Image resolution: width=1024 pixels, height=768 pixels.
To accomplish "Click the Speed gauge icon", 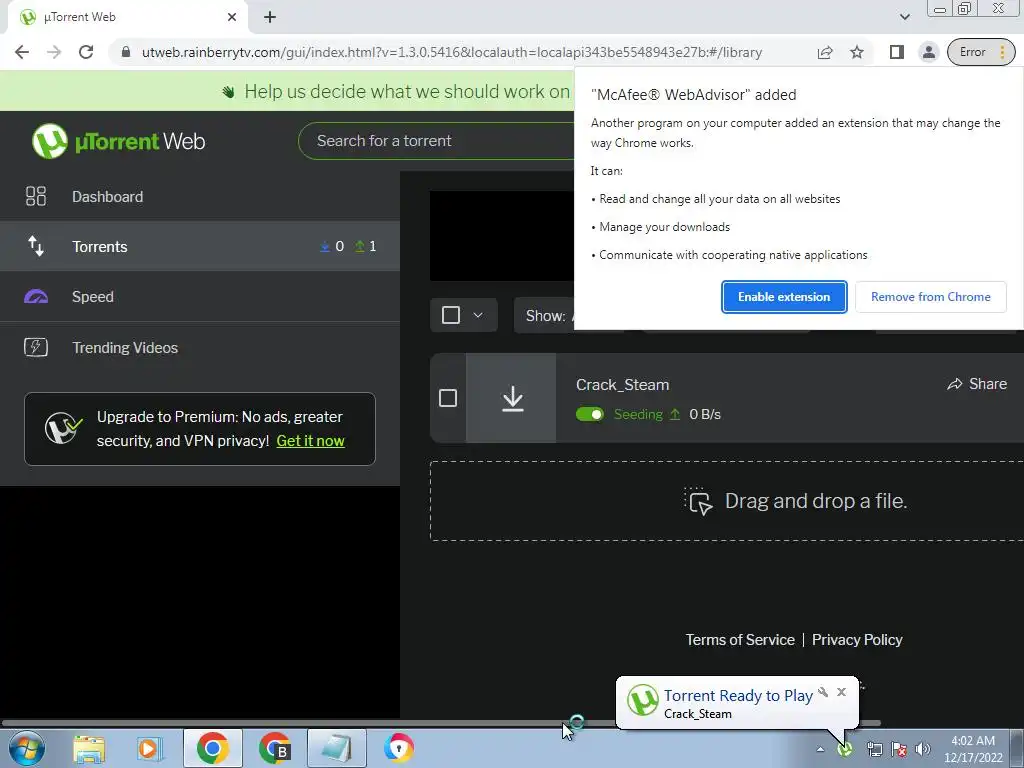I will tap(35, 297).
